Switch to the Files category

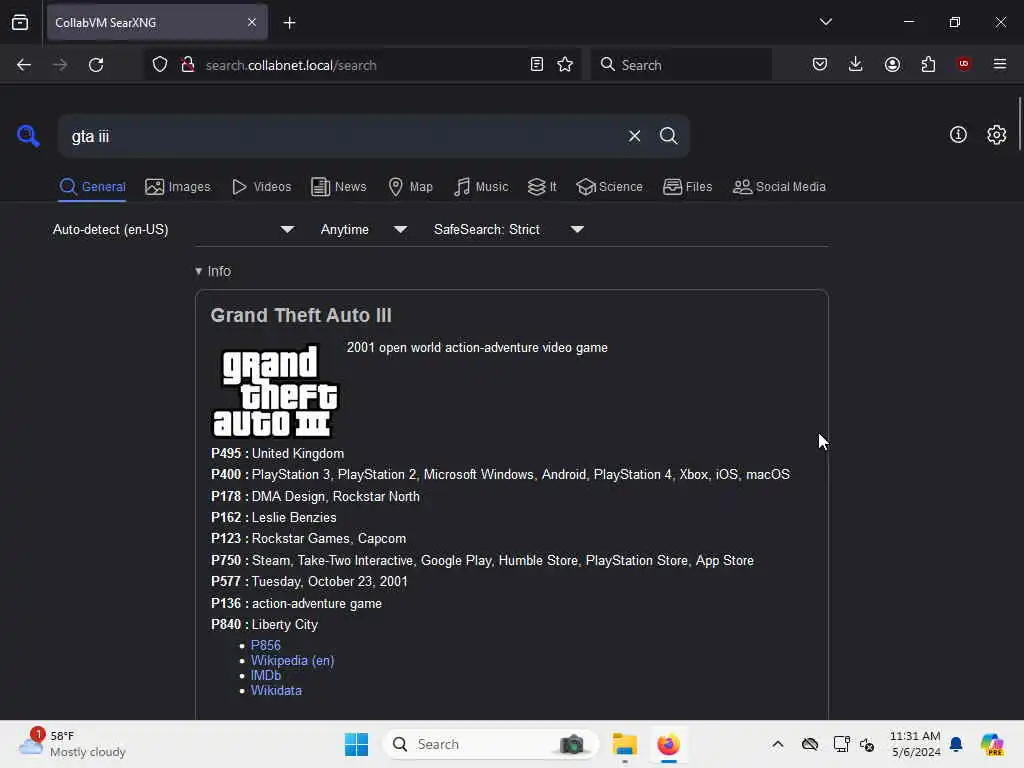(x=687, y=187)
